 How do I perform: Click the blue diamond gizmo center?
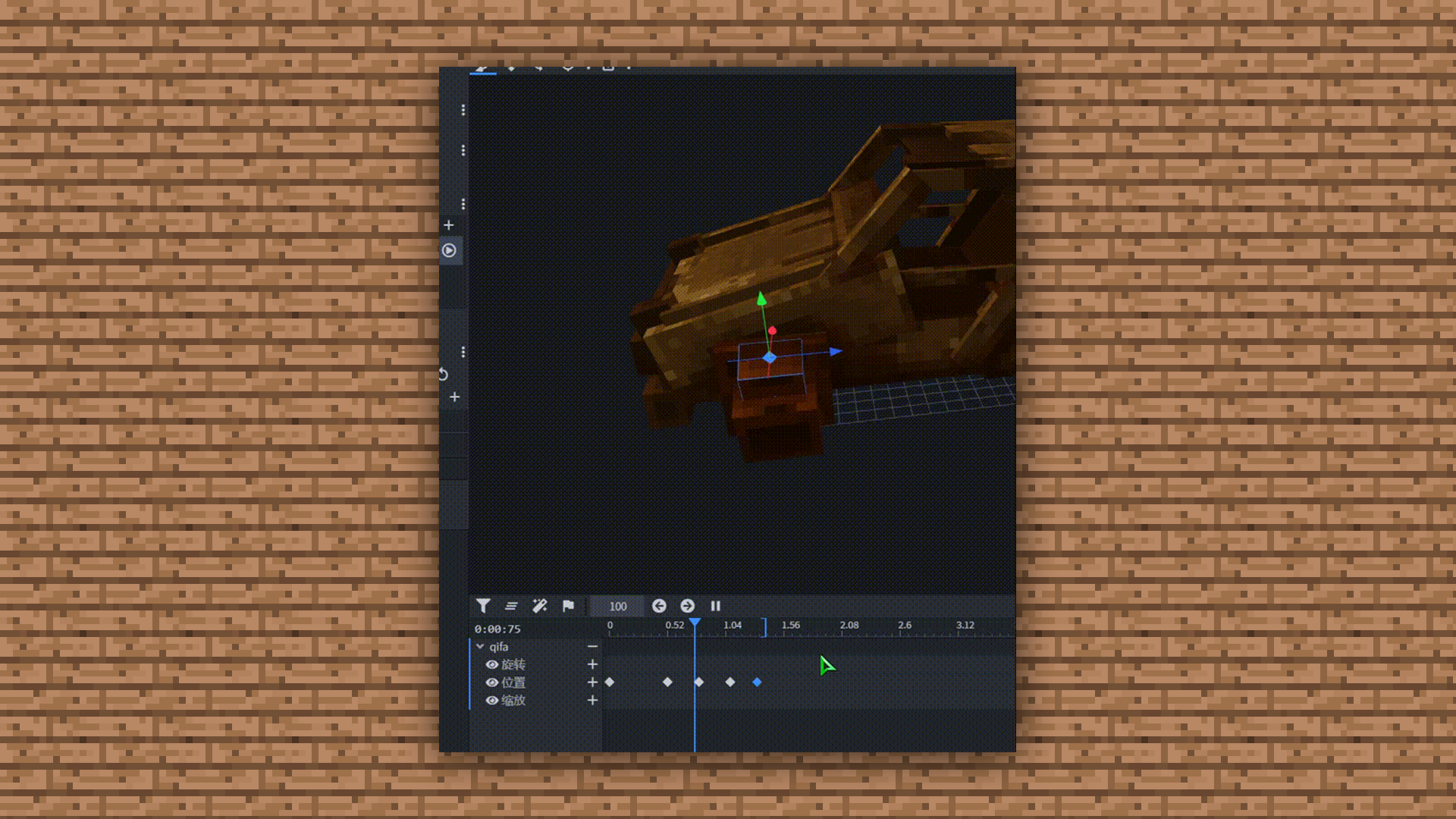pyautogui.click(x=770, y=357)
